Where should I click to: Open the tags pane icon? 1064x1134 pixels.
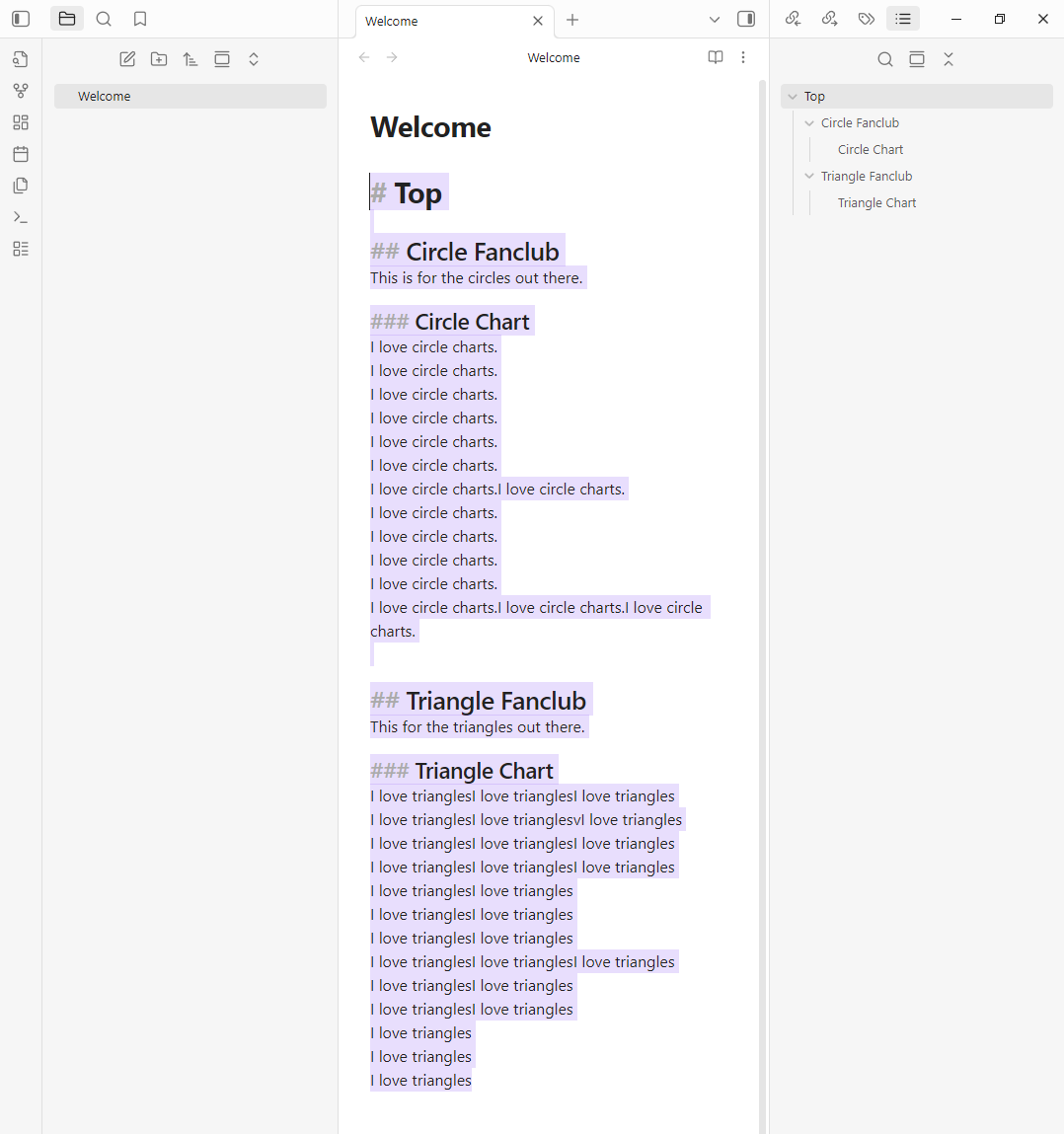(867, 19)
